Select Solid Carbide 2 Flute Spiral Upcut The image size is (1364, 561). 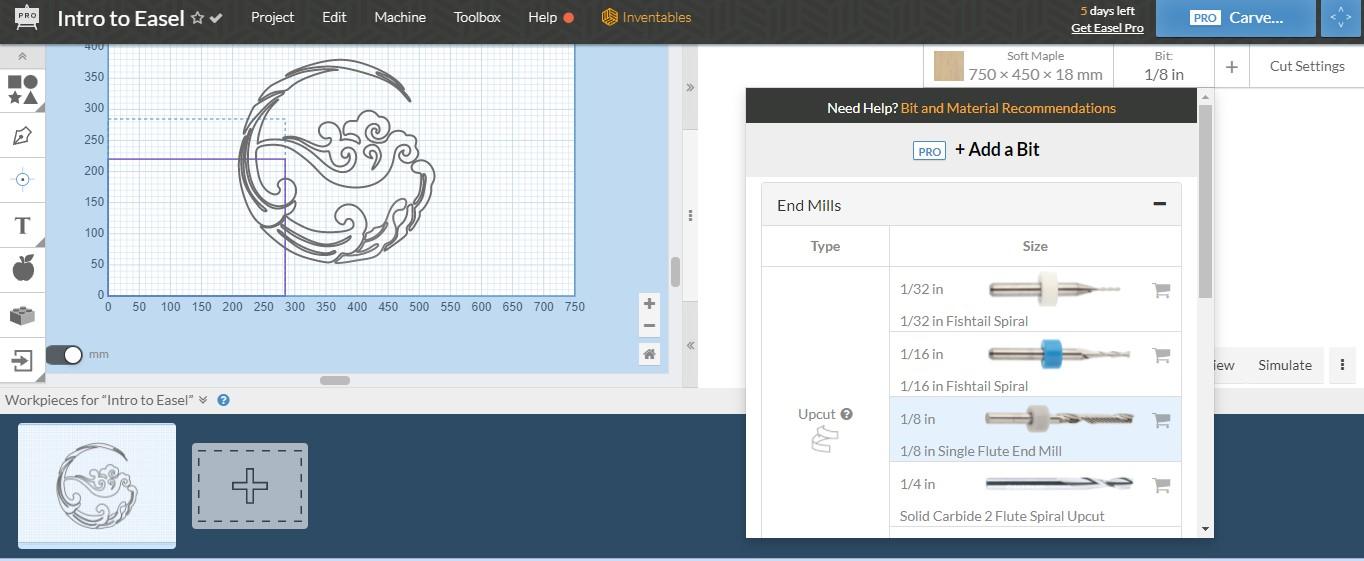pyautogui.click(x=1035, y=494)
